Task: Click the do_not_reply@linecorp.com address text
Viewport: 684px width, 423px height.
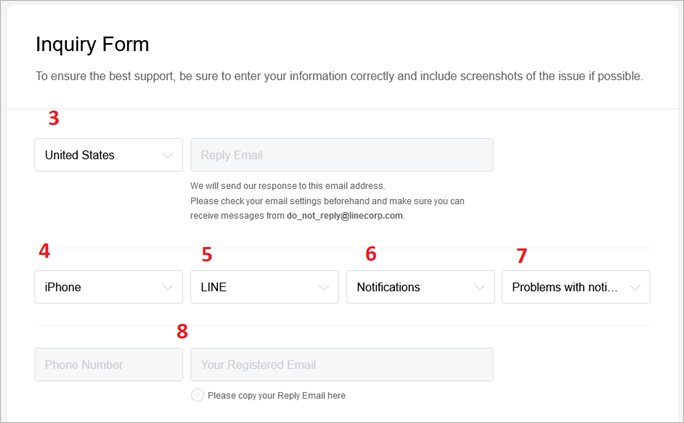Action: [x=344, y=215]
